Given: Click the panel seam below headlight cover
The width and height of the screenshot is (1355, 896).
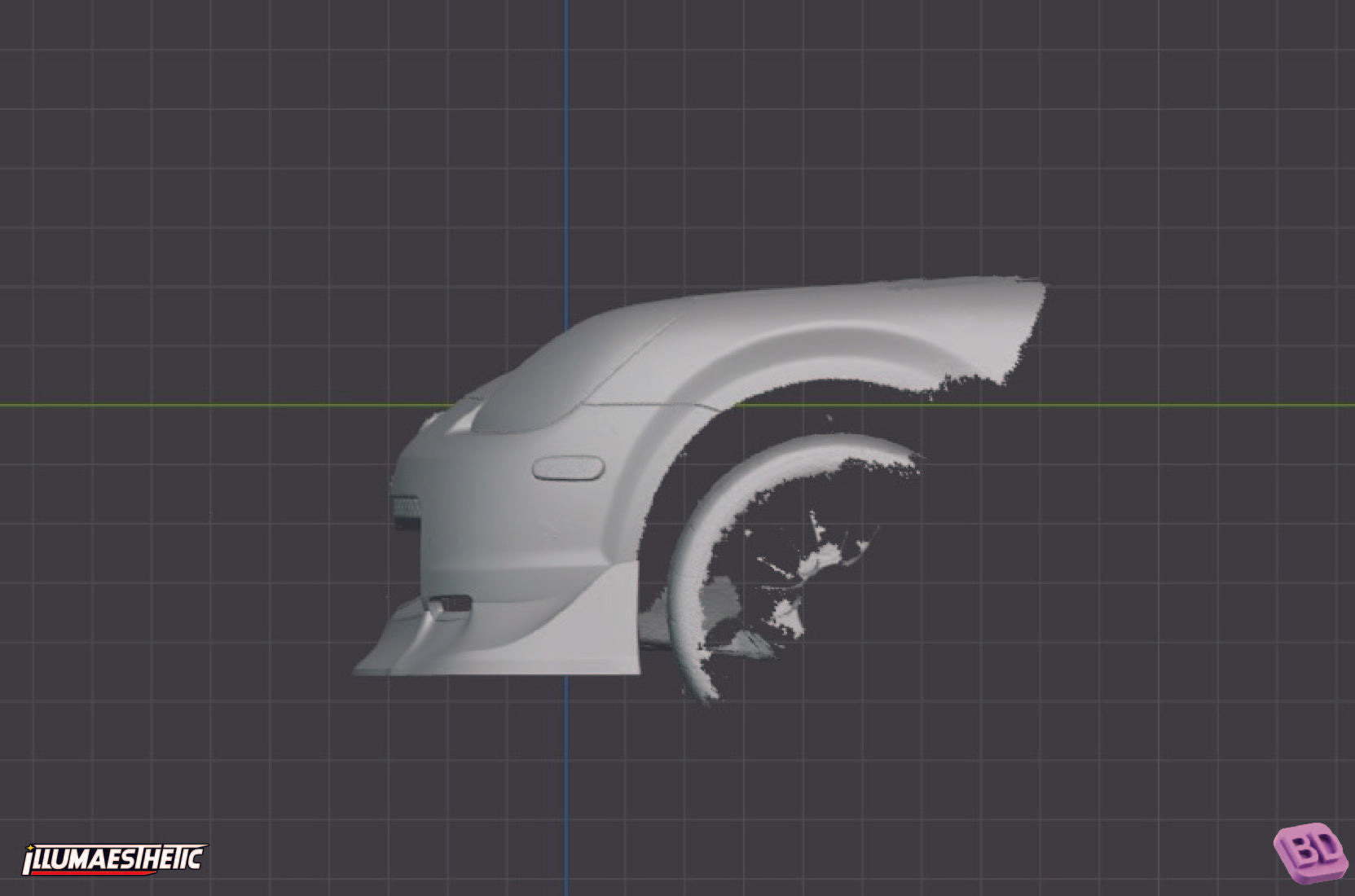Looking at the screenshot, I should pyautogui.click(x=652, y=405).
